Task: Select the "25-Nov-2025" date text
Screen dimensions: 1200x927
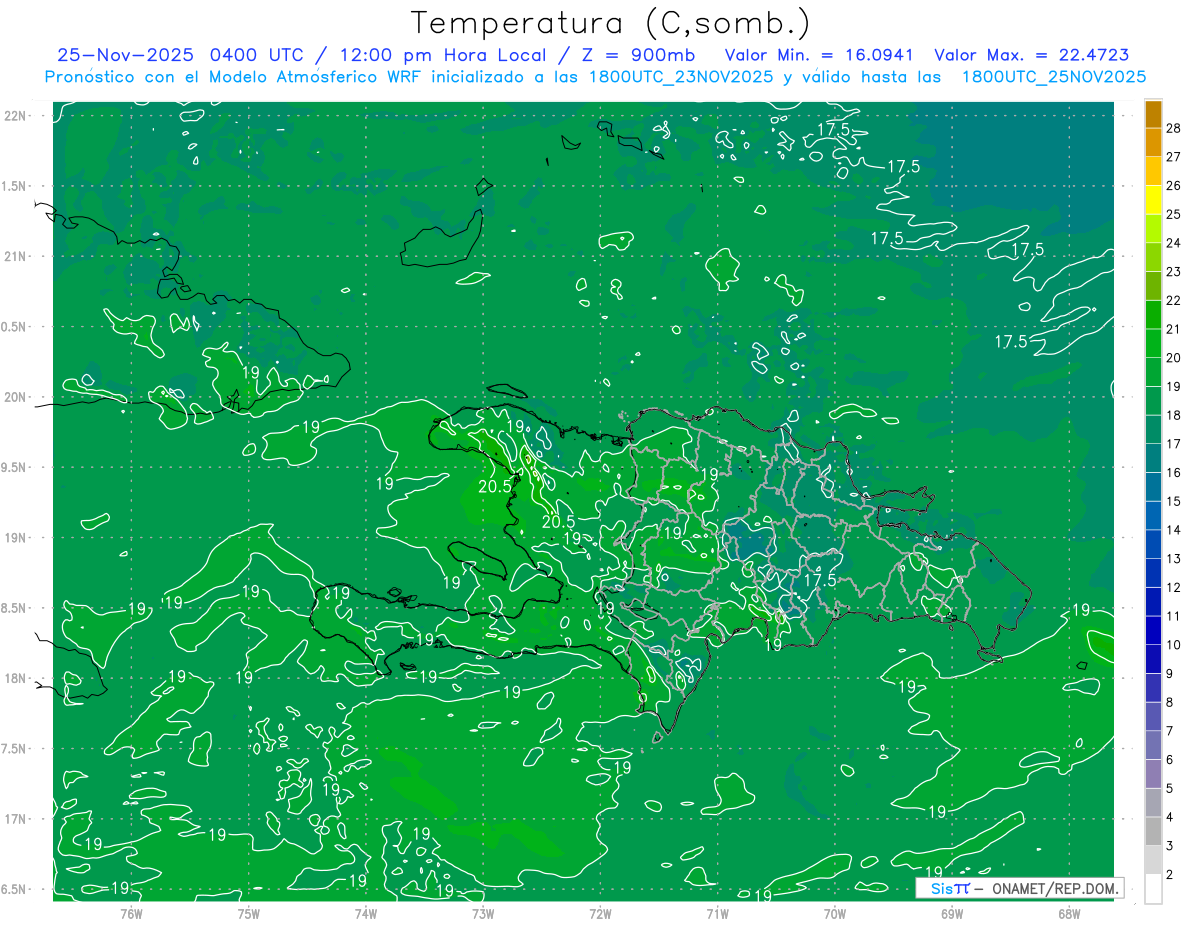Action: pyautogui.click(x=126, y=55)
